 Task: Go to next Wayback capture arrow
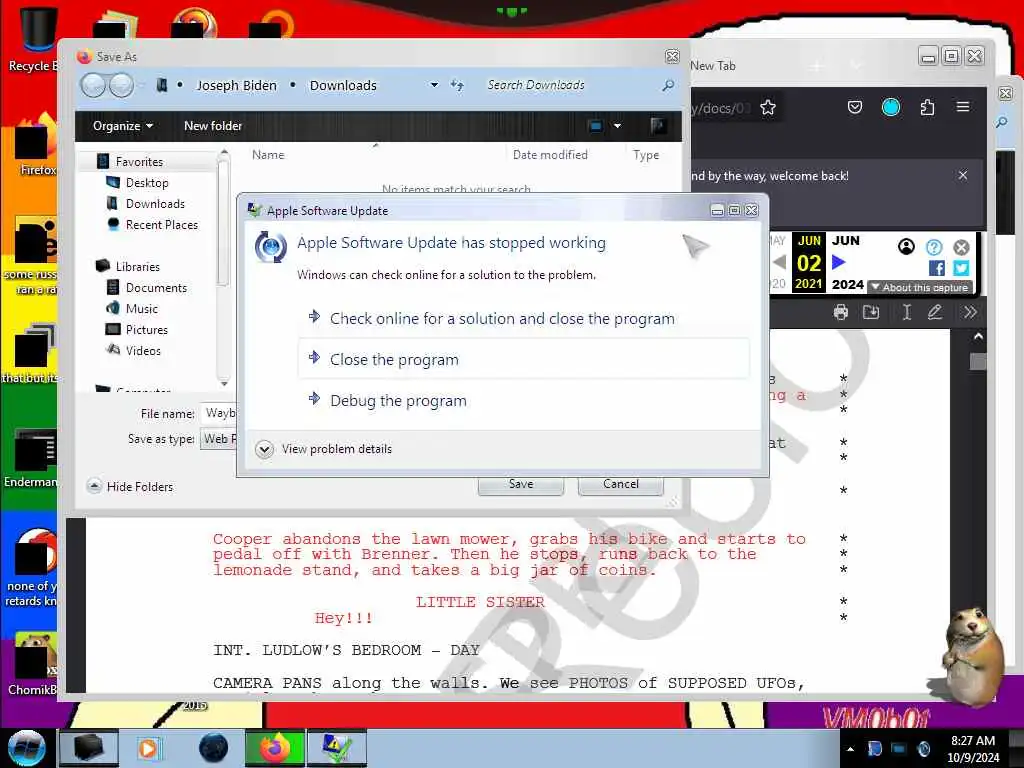(x=839, y=262)
